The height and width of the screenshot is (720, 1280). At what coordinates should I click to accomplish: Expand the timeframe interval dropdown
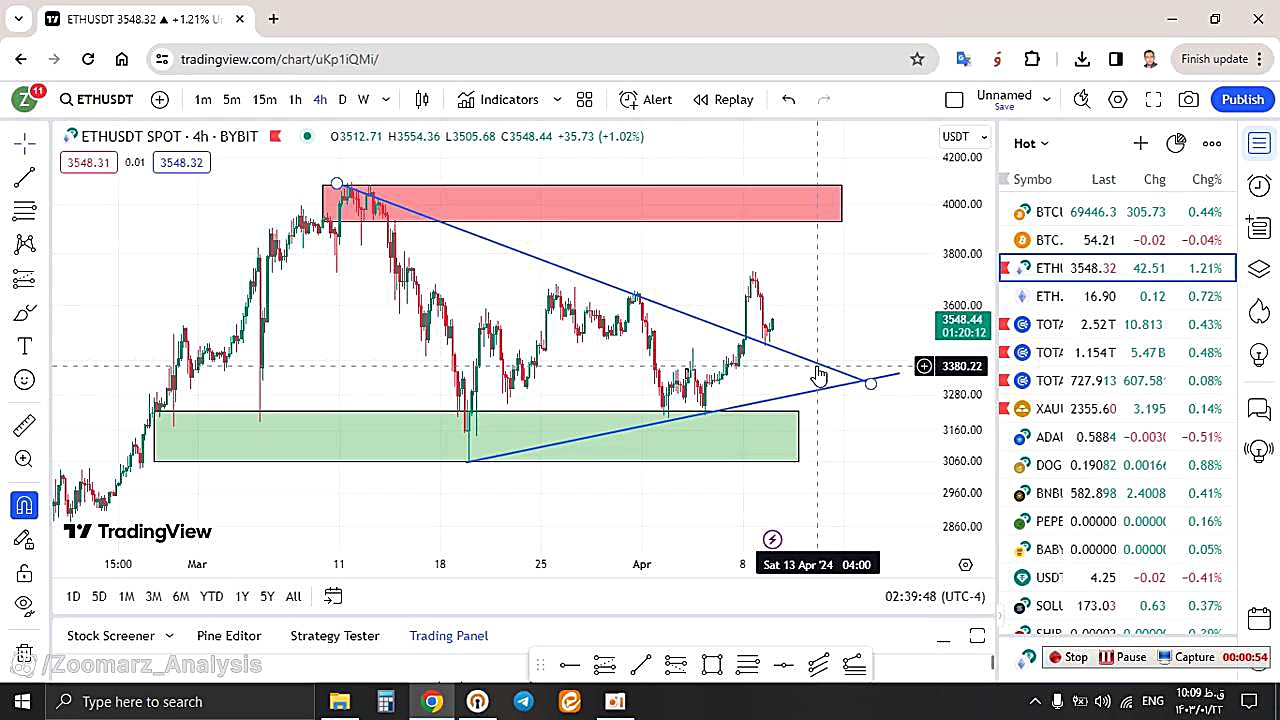pos(386,99)
